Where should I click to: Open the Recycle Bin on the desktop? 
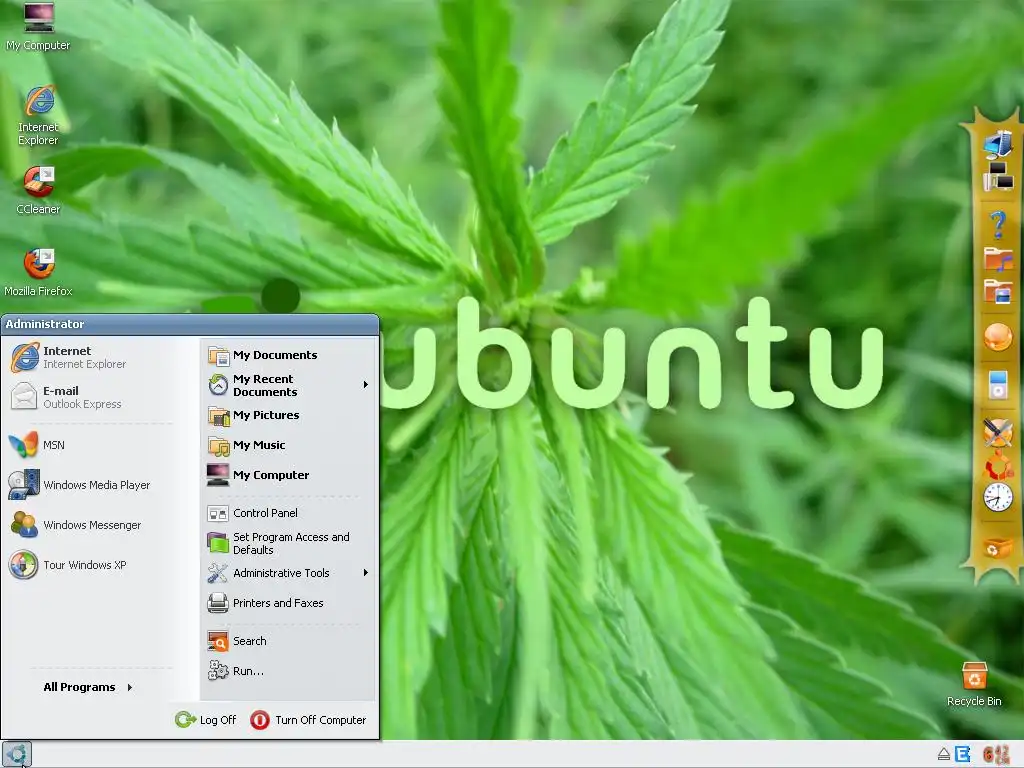pos(974,684)
